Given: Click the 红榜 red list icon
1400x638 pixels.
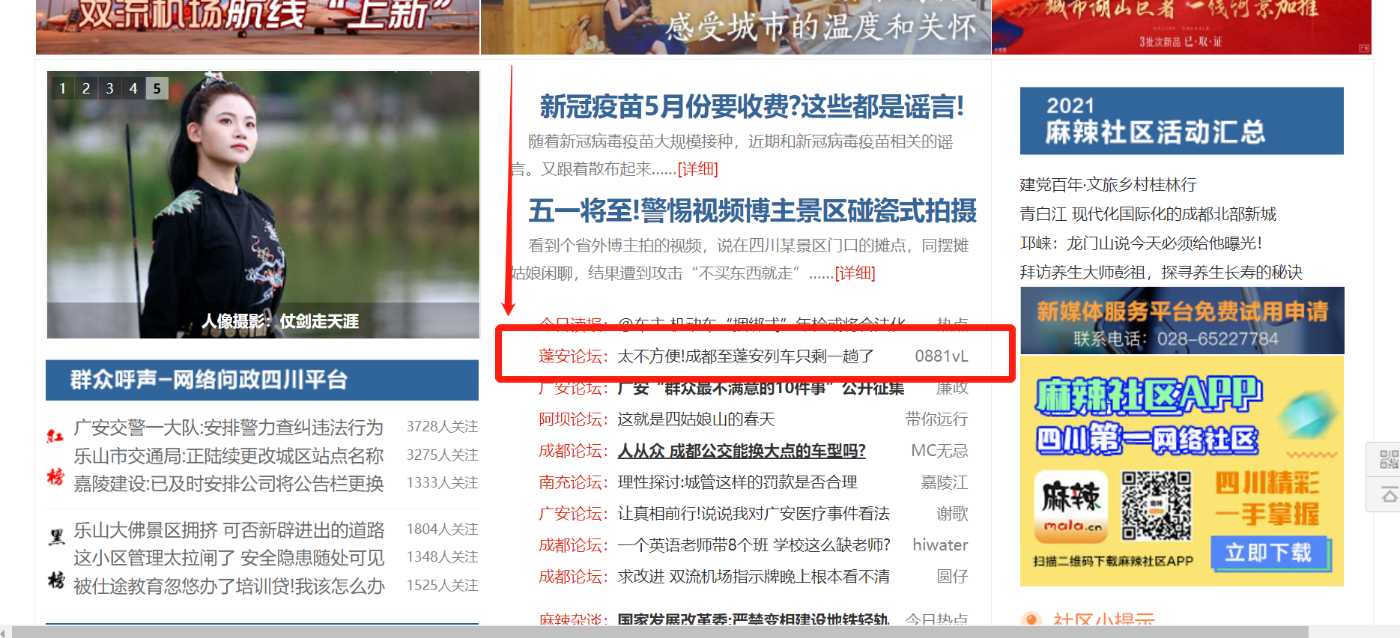Looking at the screenshot, I should pyautogui.click(x=55, y=455).
